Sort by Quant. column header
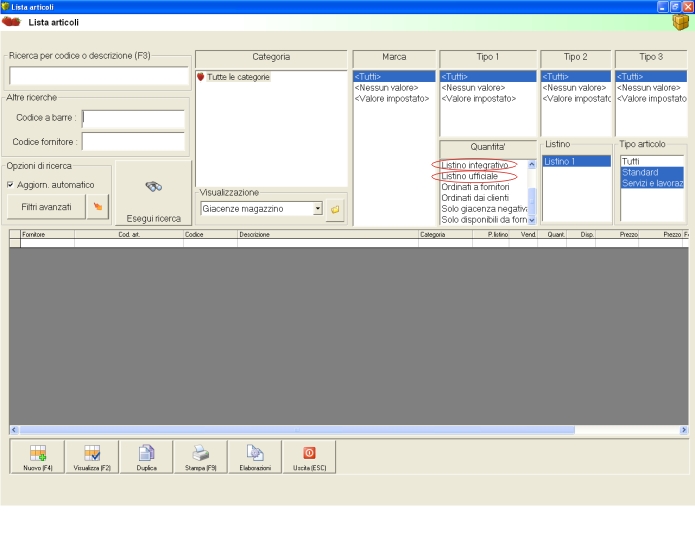 point(552,235)
